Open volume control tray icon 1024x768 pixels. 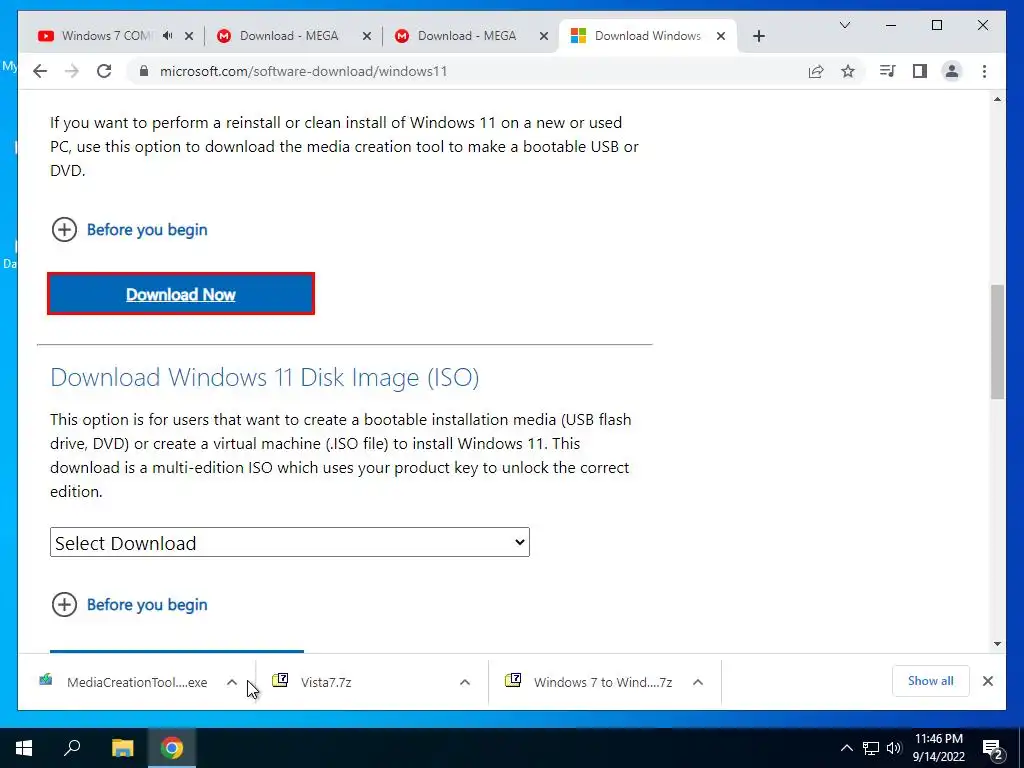tap(894, 748)
